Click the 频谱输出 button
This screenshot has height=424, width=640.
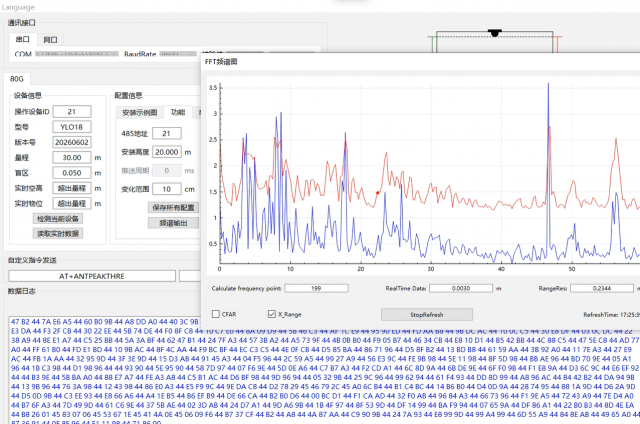pyautogui.click(x=173, y=223)
